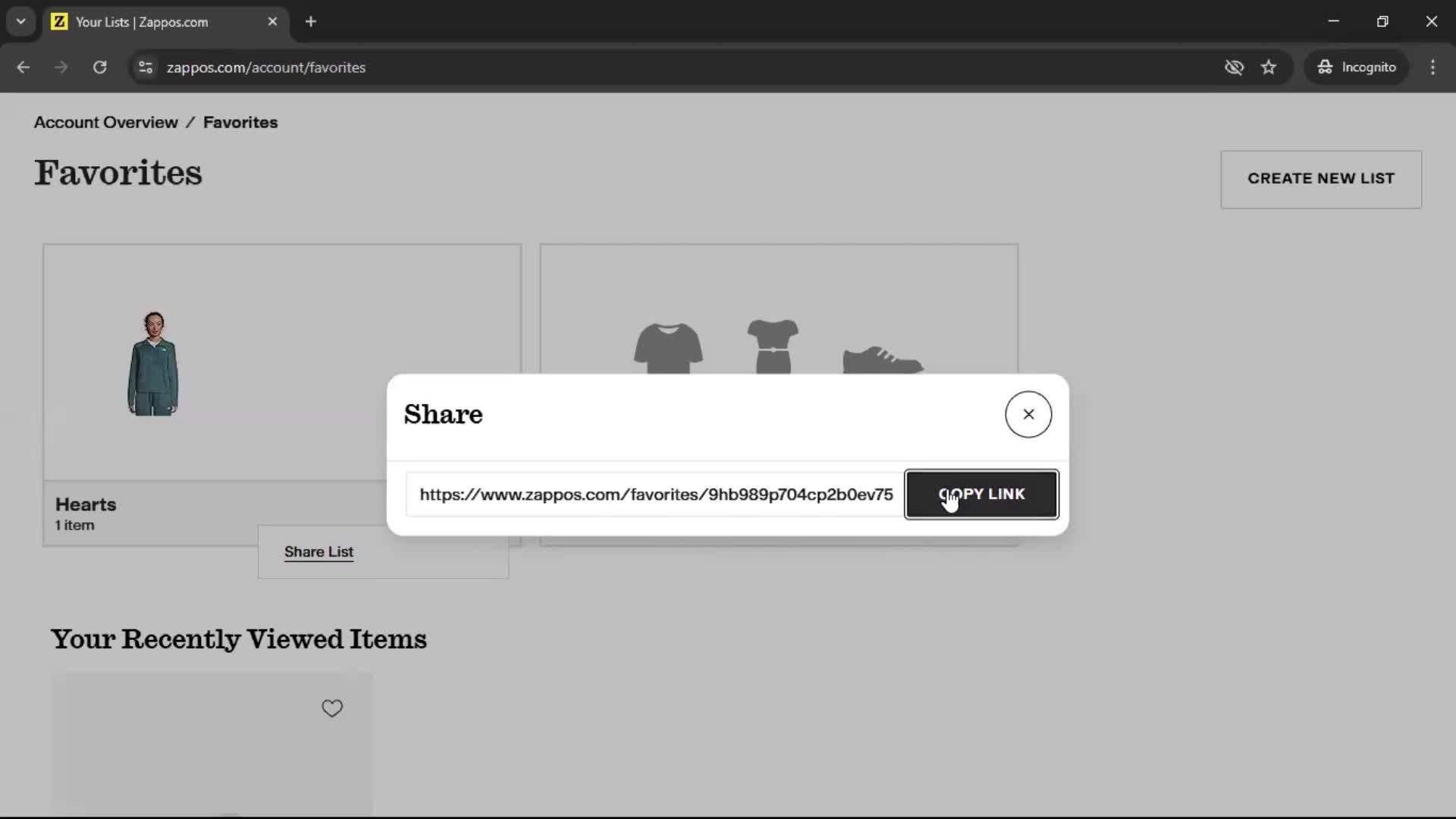The image size is (1456, 819).
Task: Click the dress placeholder icon
Action: (773, 347)
